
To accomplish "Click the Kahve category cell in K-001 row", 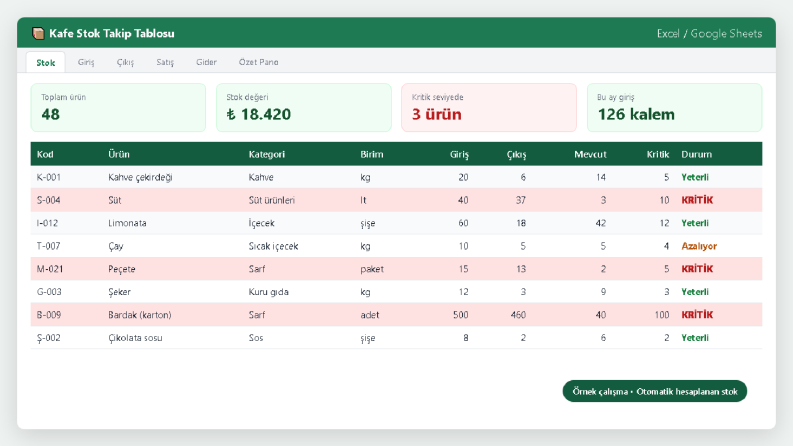I will [x=261, y=177].
